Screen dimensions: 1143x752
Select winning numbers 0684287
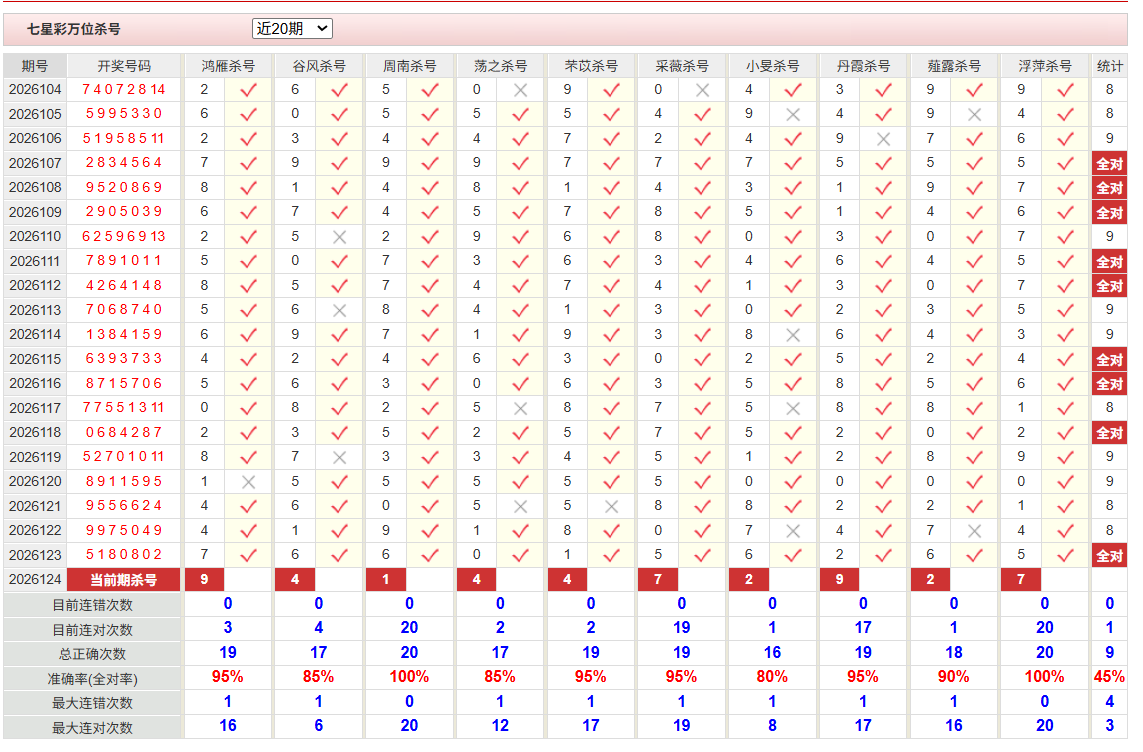tap(124, 432)
